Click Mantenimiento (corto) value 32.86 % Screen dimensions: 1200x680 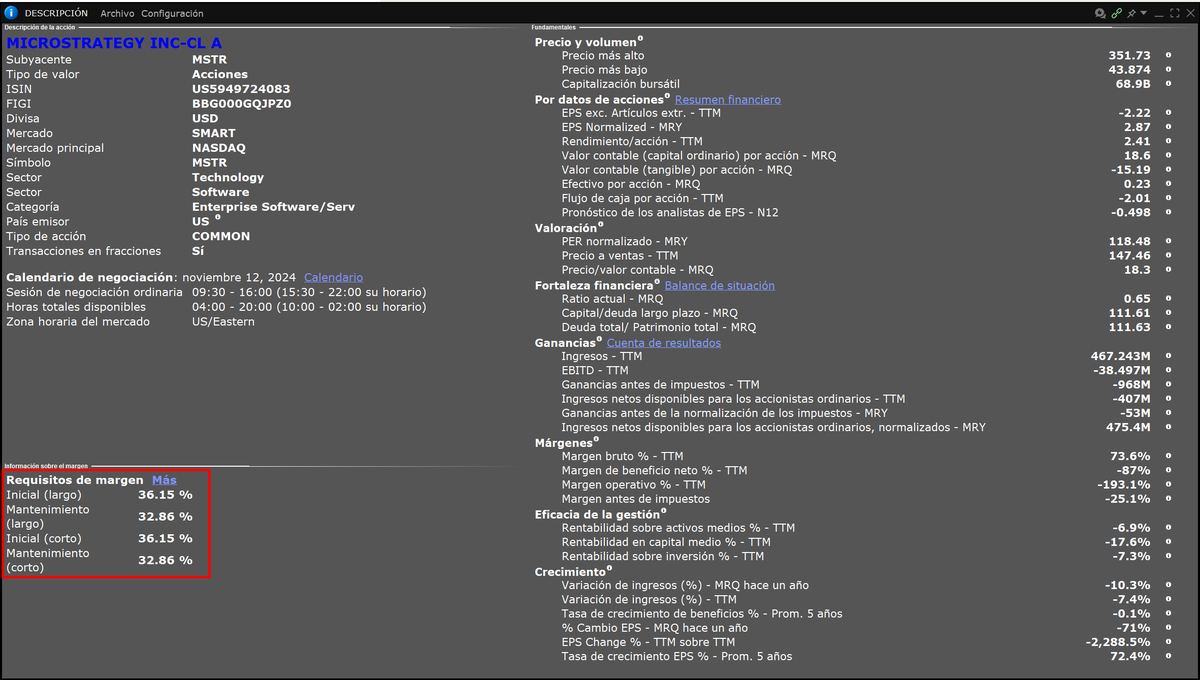(x=165, y=560)
